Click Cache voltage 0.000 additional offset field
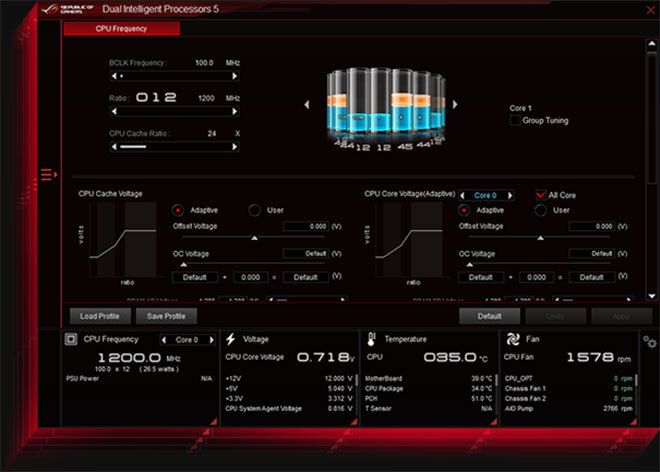The image size is (660, 472). coord(250,277)
